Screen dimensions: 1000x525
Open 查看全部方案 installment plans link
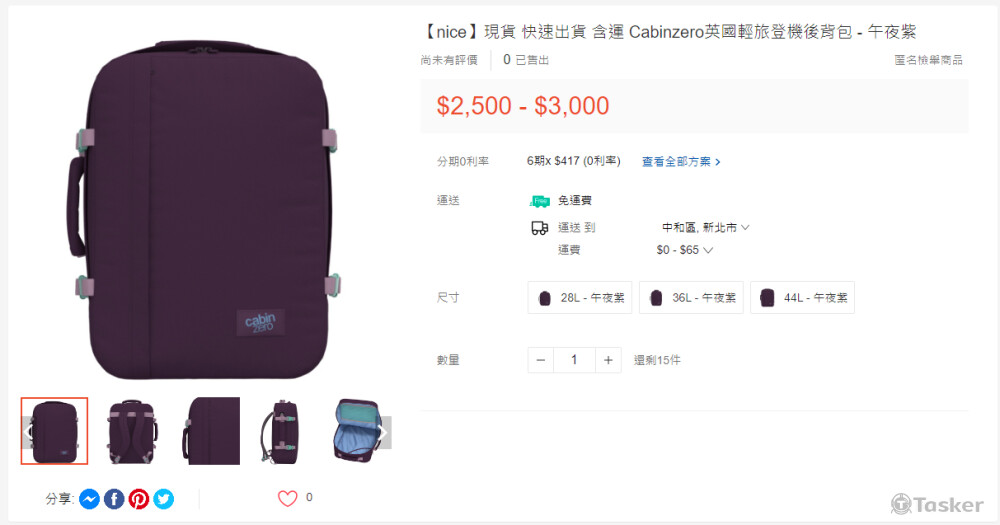[681, 162]
